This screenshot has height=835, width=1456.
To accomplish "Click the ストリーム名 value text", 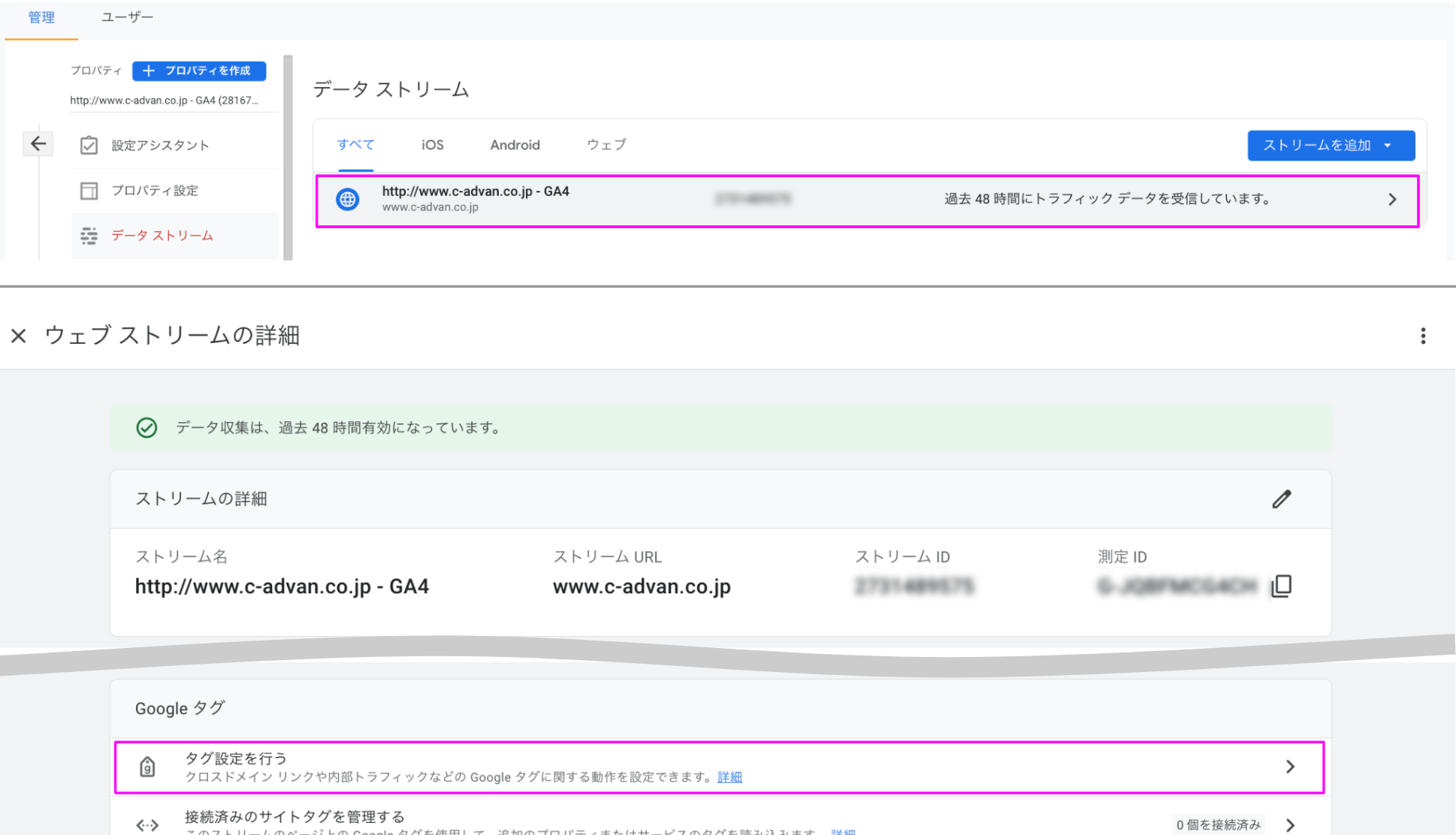I will 282,586.
